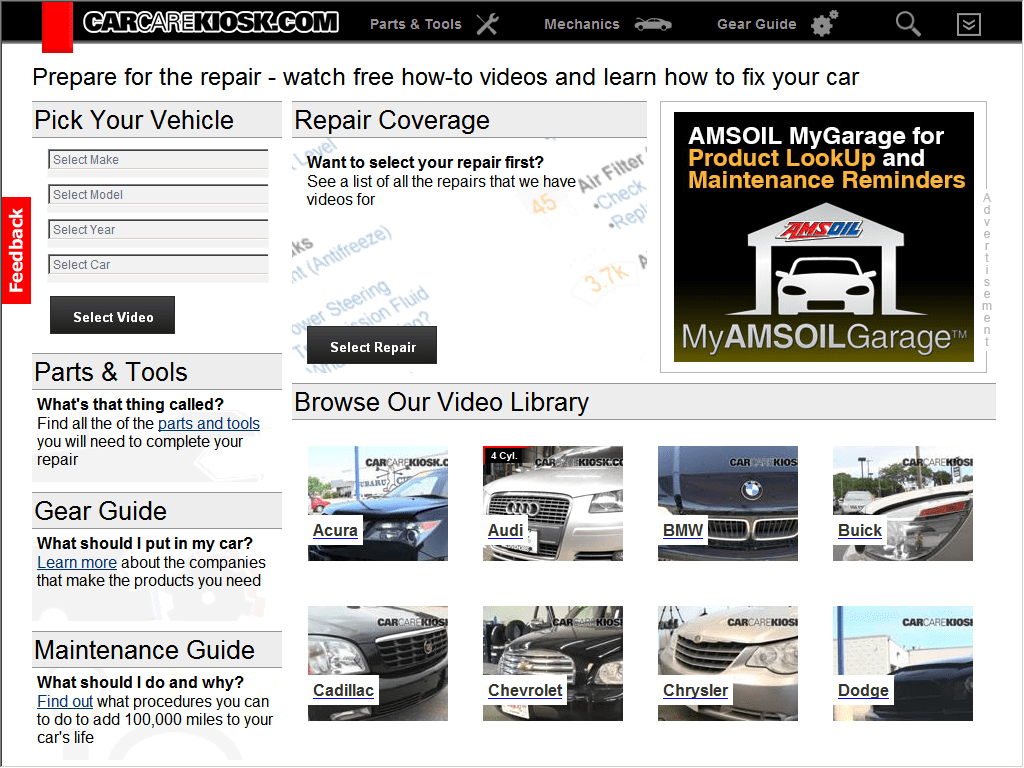Open the red Feedback tab

tap(16, 251)
